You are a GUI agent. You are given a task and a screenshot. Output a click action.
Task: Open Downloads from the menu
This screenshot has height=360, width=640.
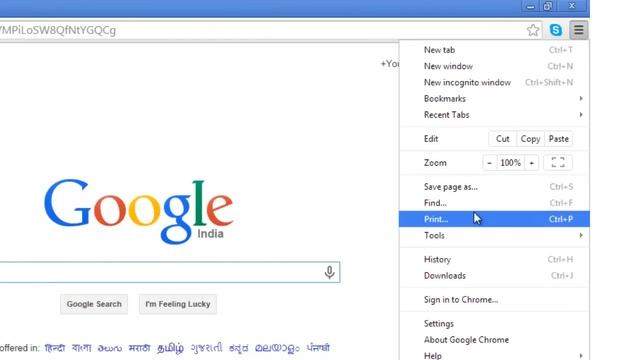pyautogui.click(x=494, y=276)
